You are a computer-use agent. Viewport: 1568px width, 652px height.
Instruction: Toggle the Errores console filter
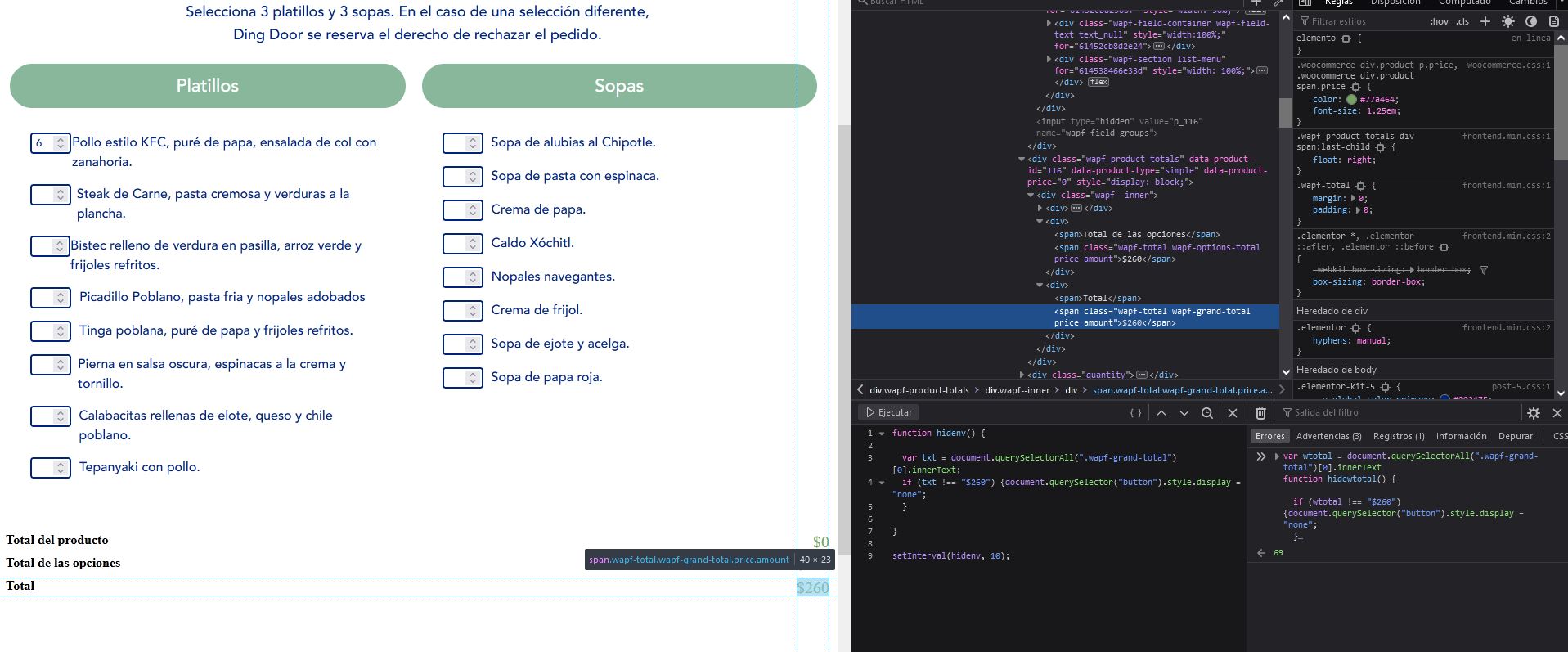click(1270, 437)
